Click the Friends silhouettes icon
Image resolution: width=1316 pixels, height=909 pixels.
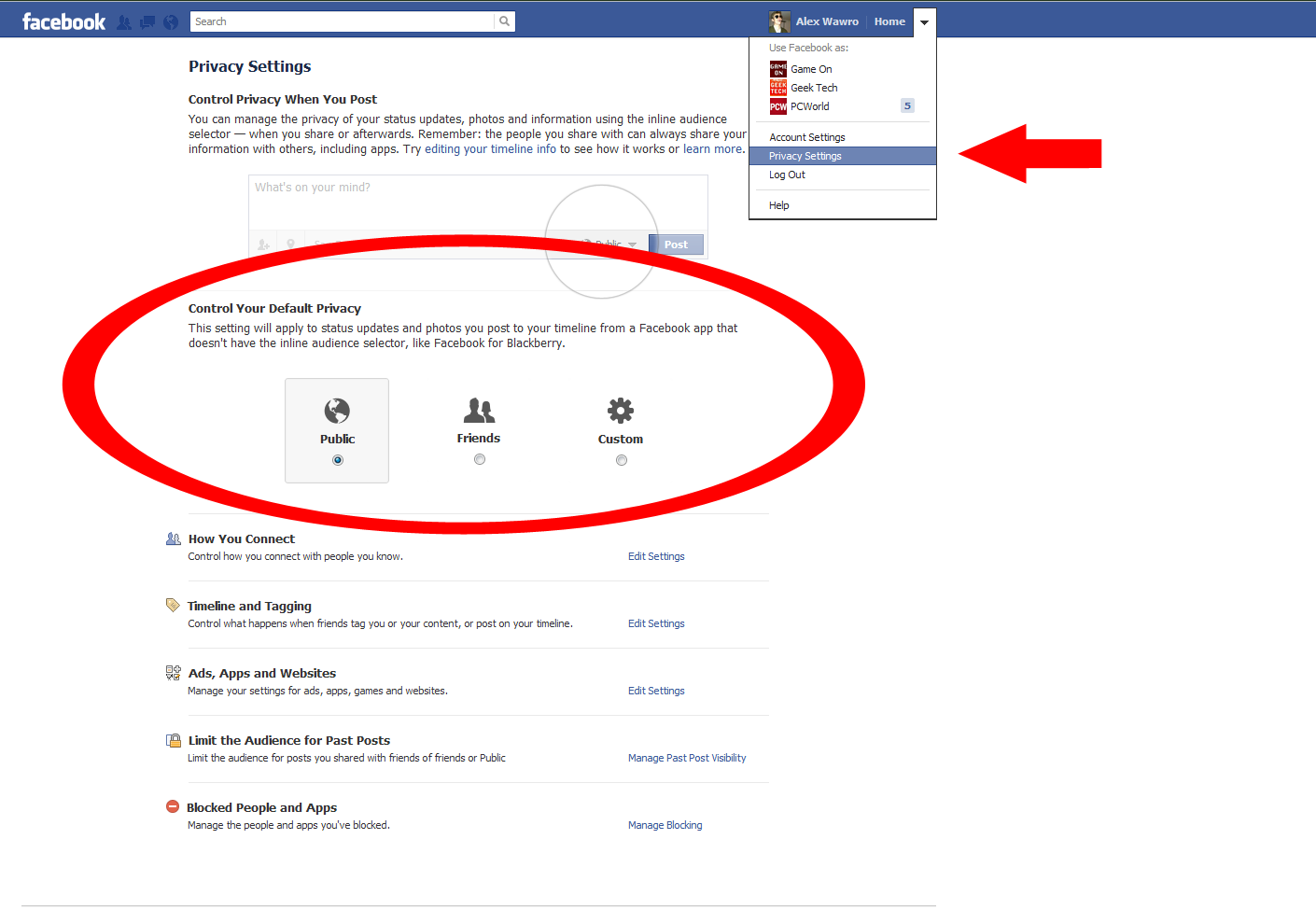479,410
